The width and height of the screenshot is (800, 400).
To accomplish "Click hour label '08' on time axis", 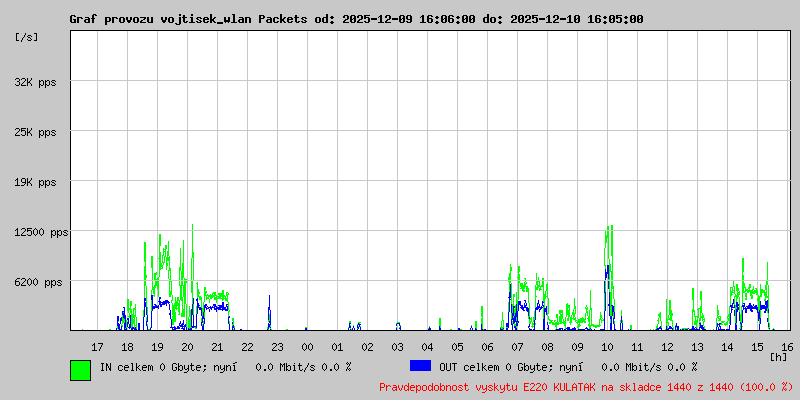I will [547, 347].
